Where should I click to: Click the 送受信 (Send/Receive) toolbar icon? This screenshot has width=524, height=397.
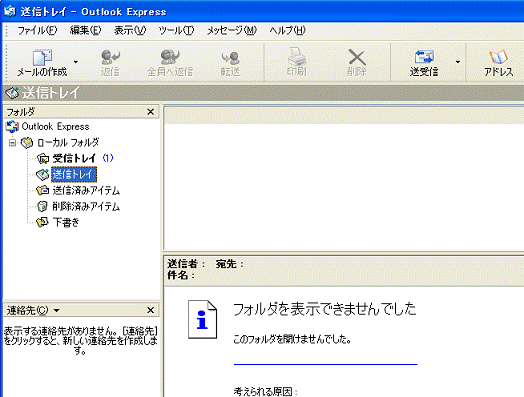(424, 57)
